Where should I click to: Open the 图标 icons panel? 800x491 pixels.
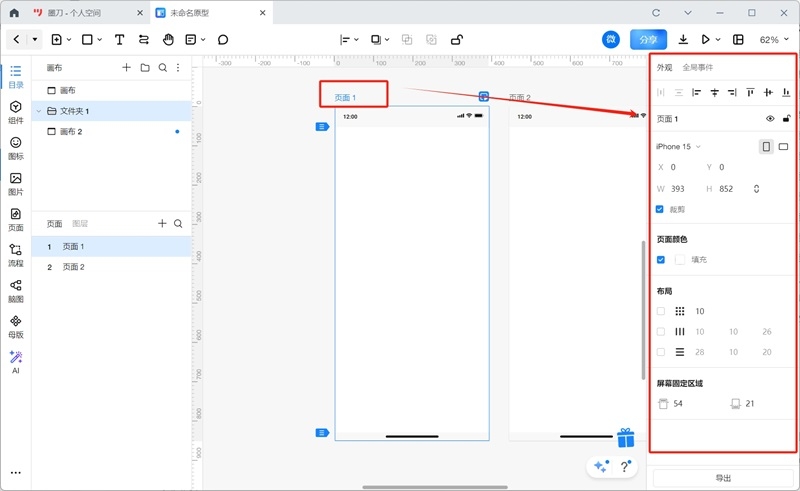click(16, 148)
